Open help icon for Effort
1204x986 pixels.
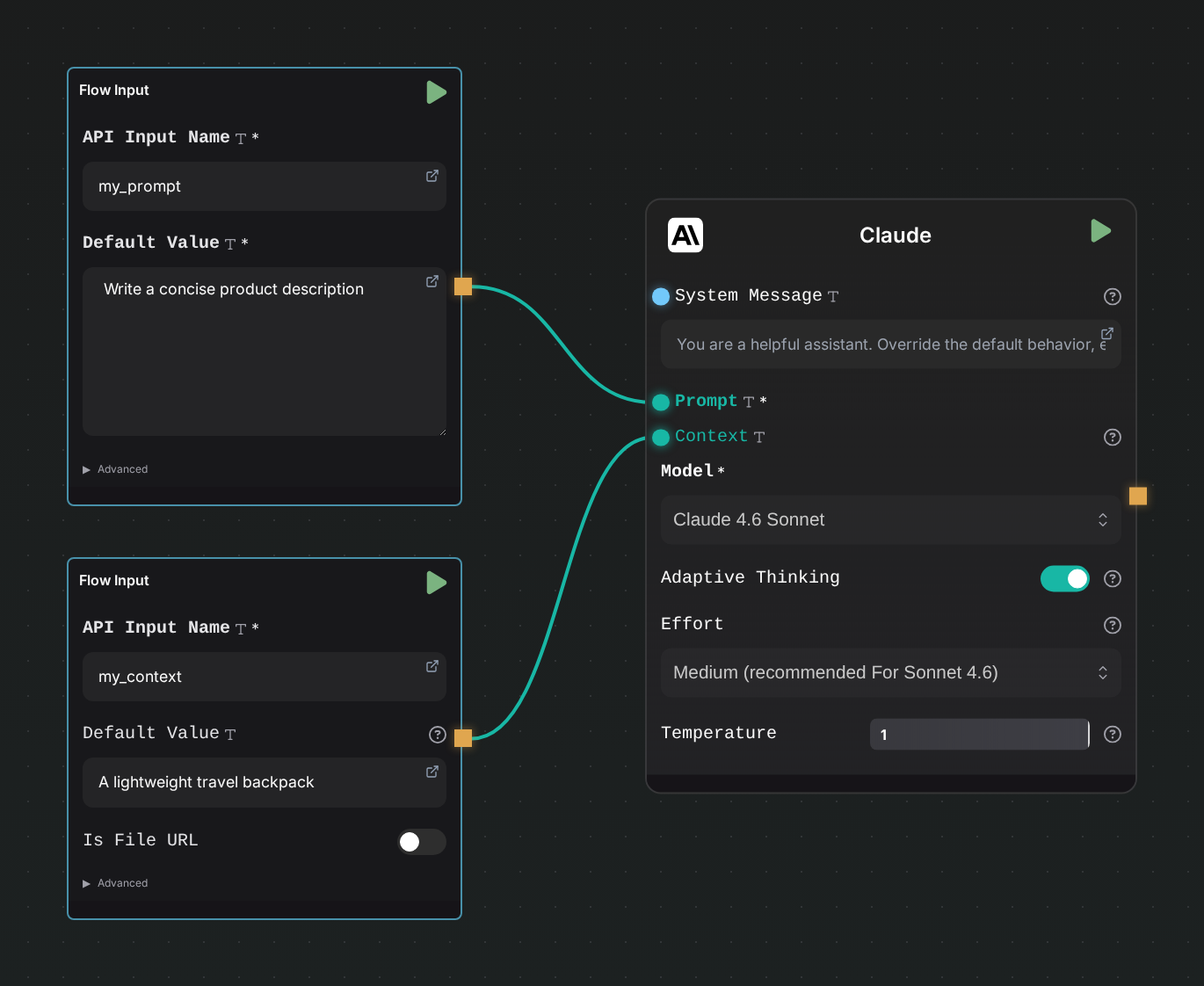coord(1113,625)
